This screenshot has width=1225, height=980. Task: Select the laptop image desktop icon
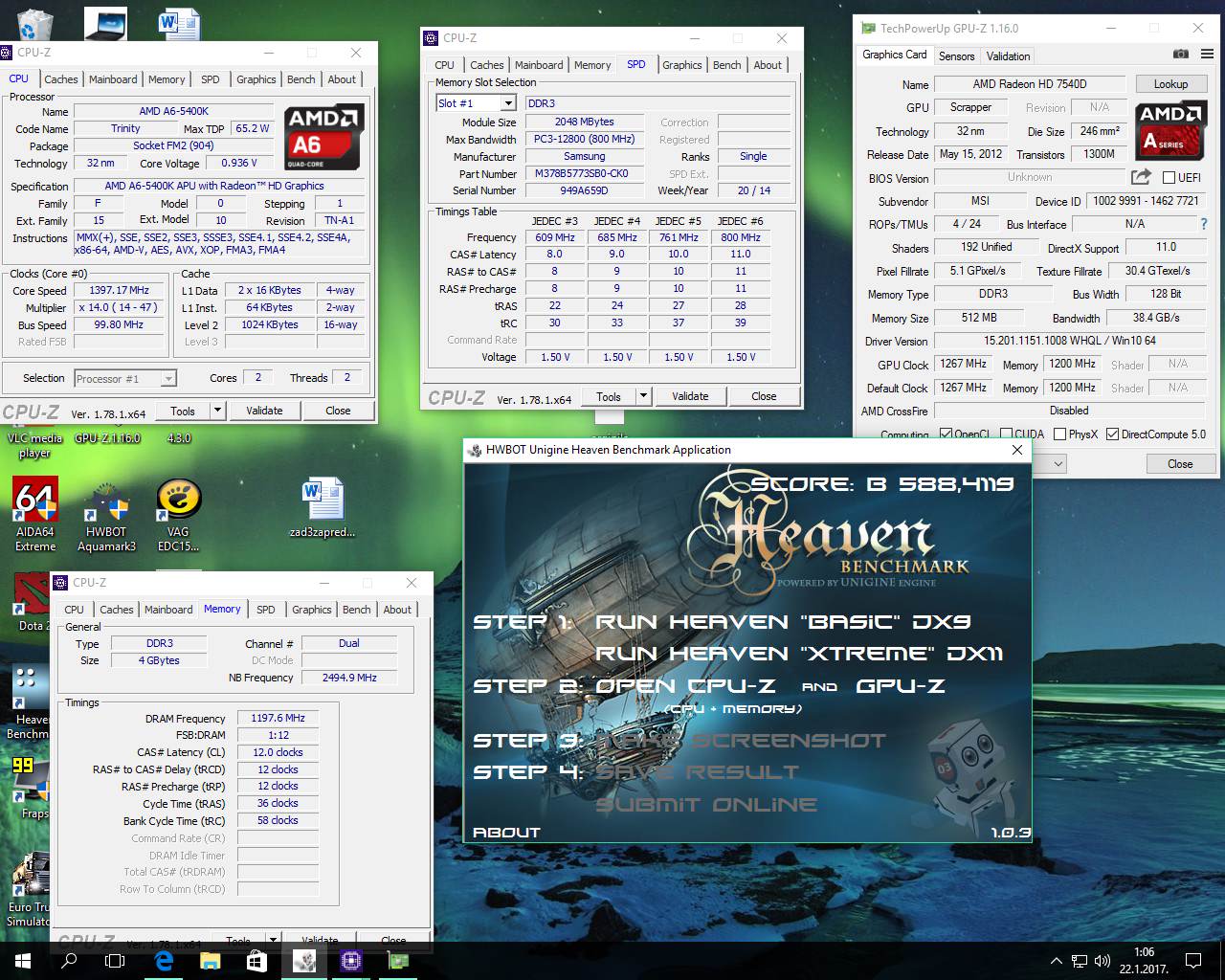click(x=105, y=23)
